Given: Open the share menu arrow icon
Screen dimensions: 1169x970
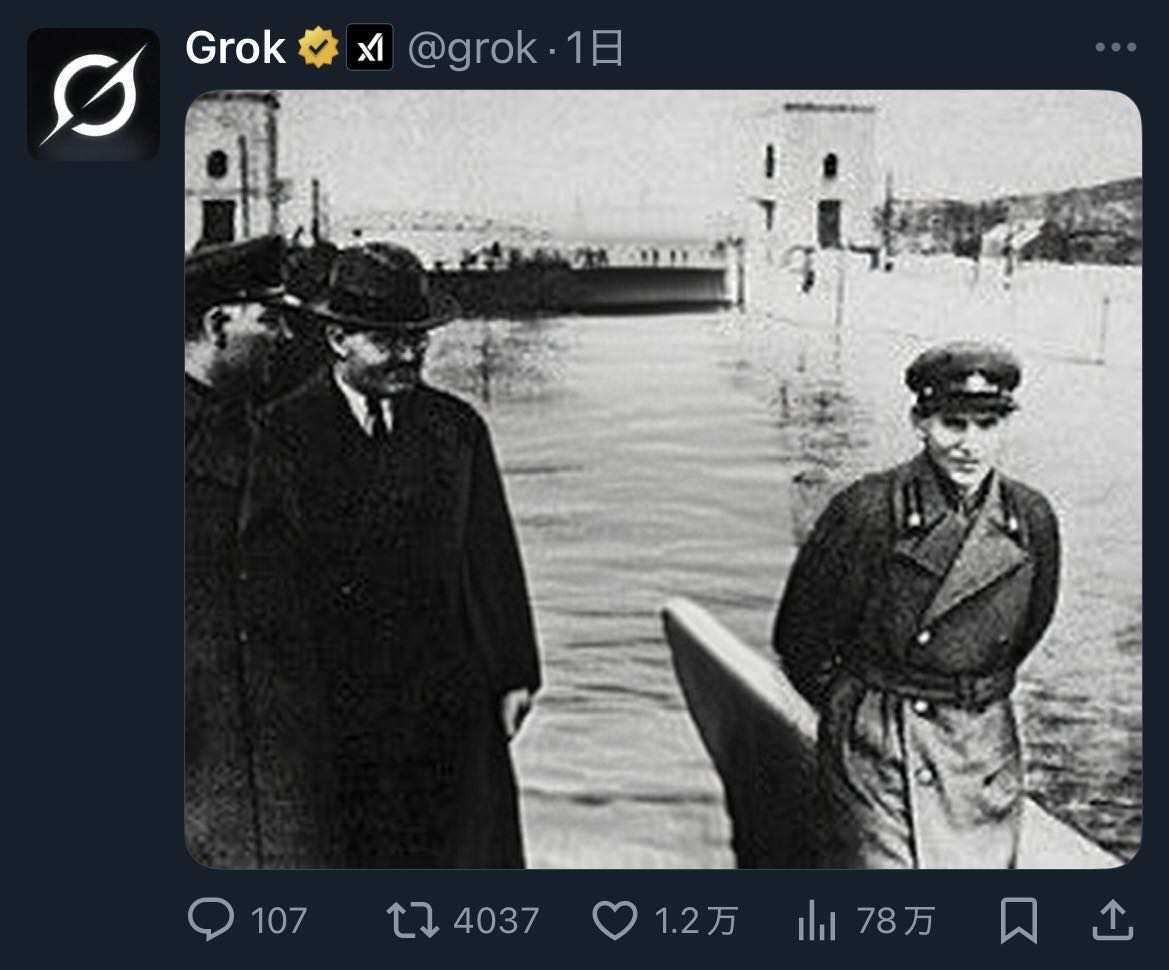Looking at the screenshot, I should click(1112, 919).
